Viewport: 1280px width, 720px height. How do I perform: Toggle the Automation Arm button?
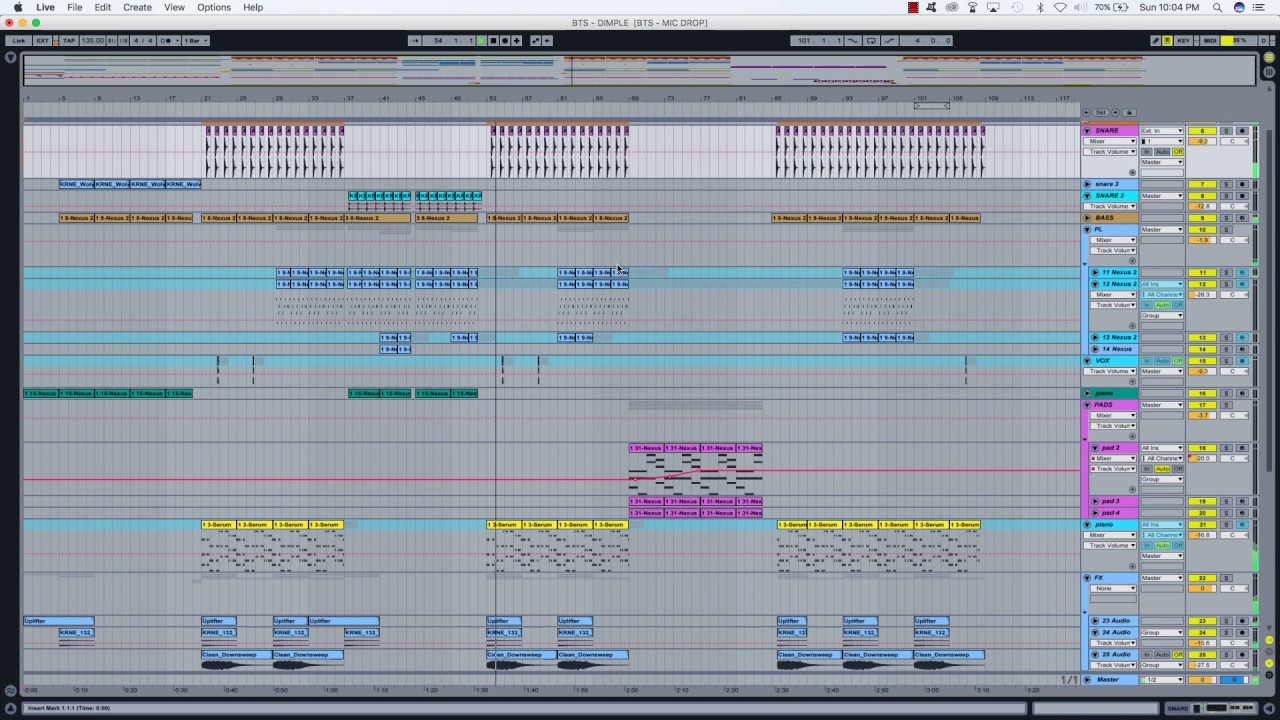click(x=535, y=41)
